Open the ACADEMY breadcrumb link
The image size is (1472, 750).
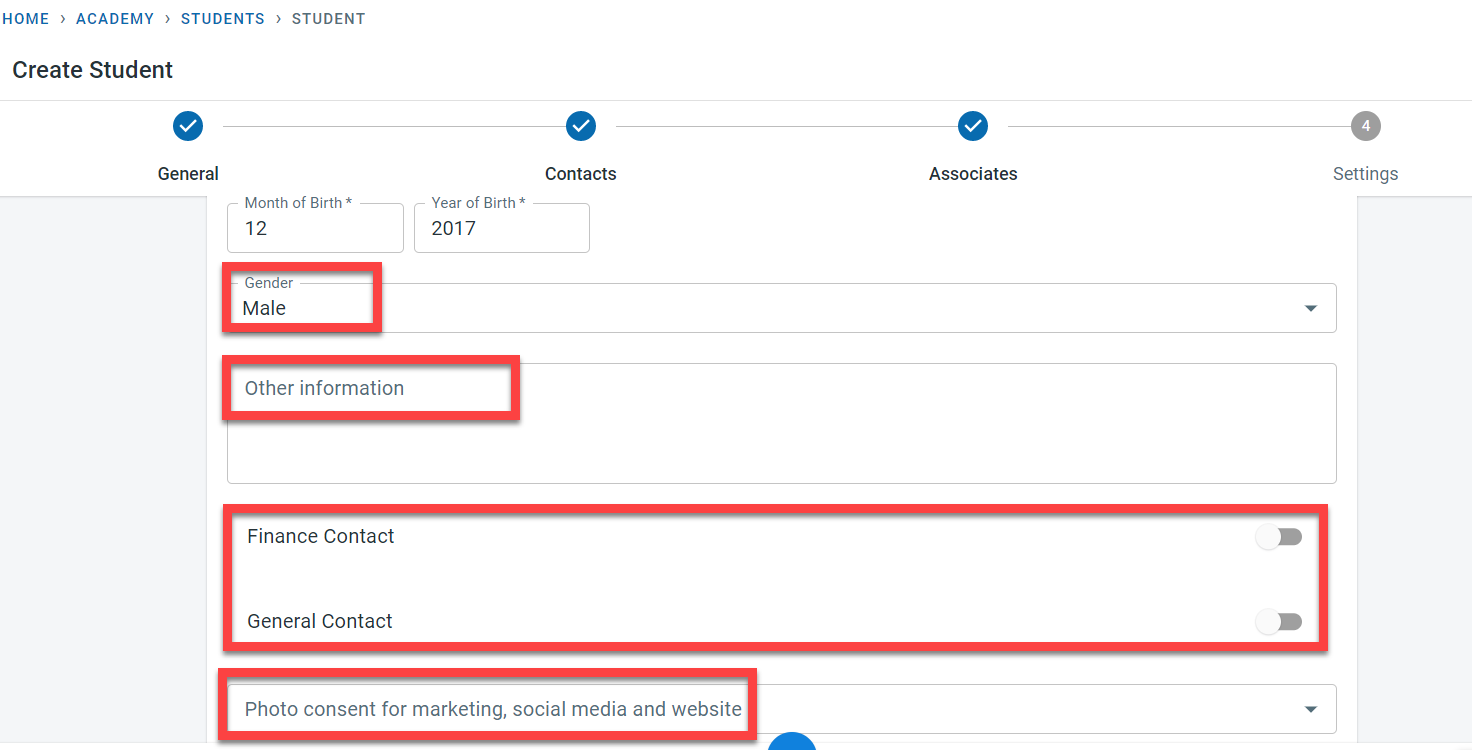point(115,19)
